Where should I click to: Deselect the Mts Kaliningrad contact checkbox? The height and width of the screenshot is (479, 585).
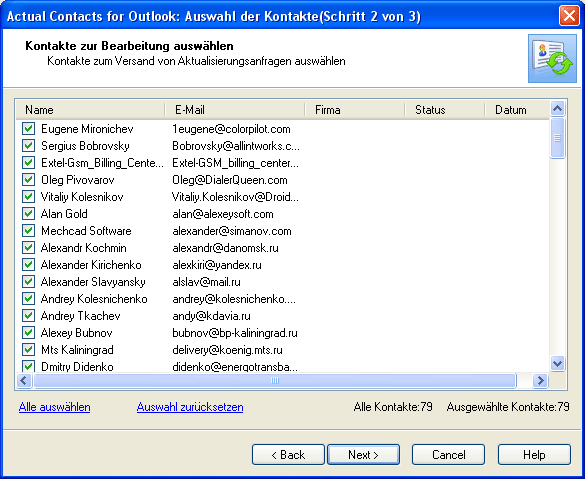(x=28, y=350)
